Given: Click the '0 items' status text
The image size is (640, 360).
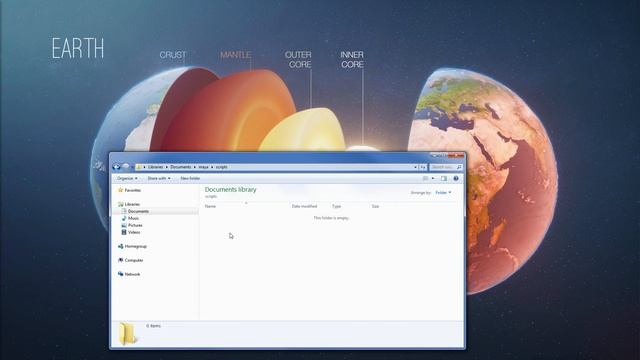Looking at the screenshot, I should (x=153, y=326).
